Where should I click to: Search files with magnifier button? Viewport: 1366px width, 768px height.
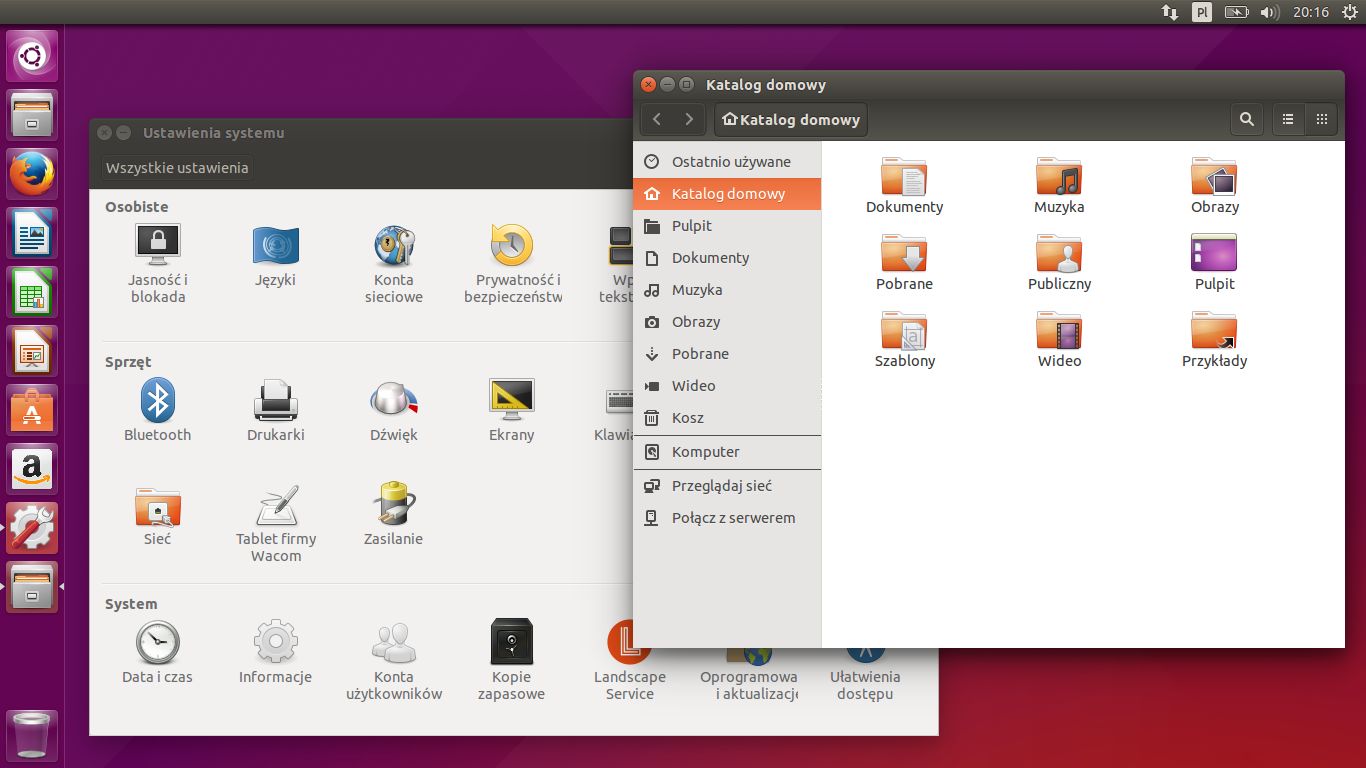point(1247,119)
